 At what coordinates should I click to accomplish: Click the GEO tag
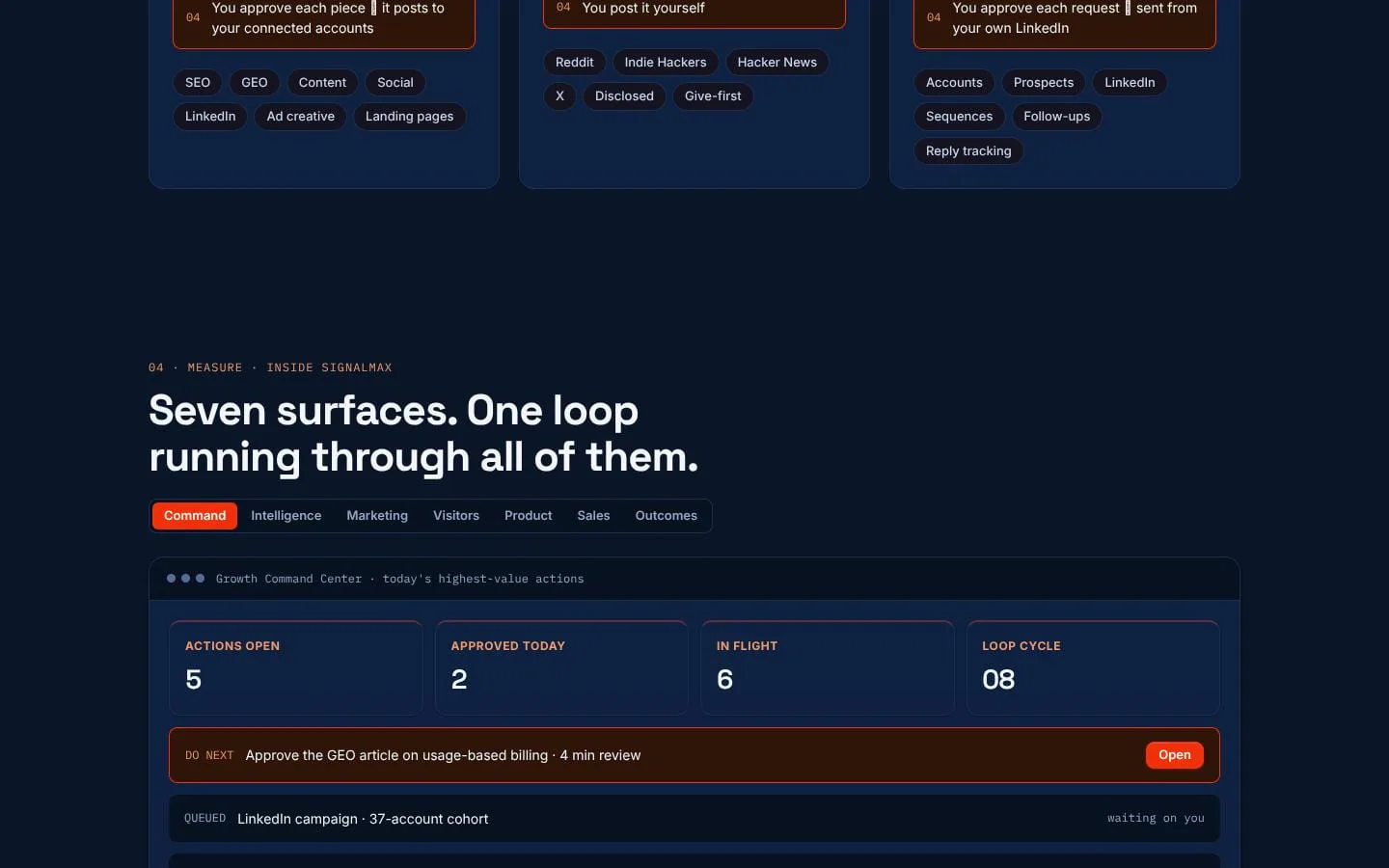[255, 83]
